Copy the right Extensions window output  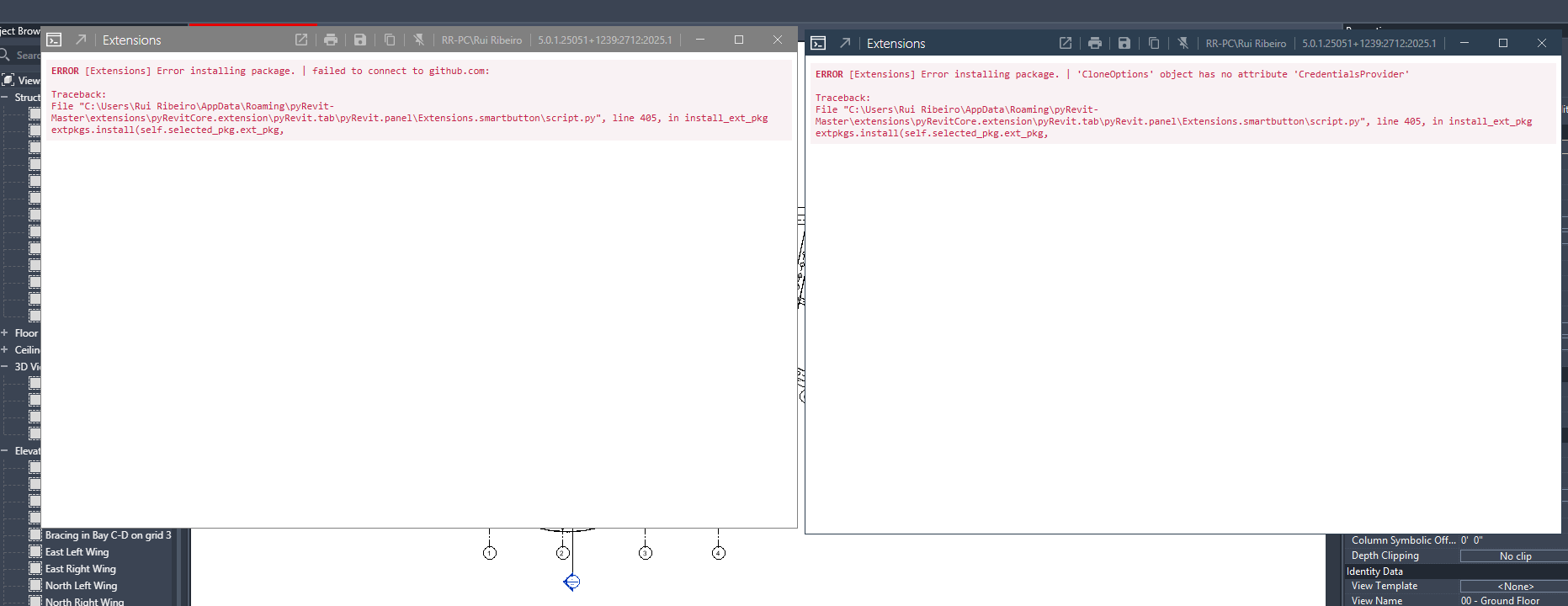1154,43
